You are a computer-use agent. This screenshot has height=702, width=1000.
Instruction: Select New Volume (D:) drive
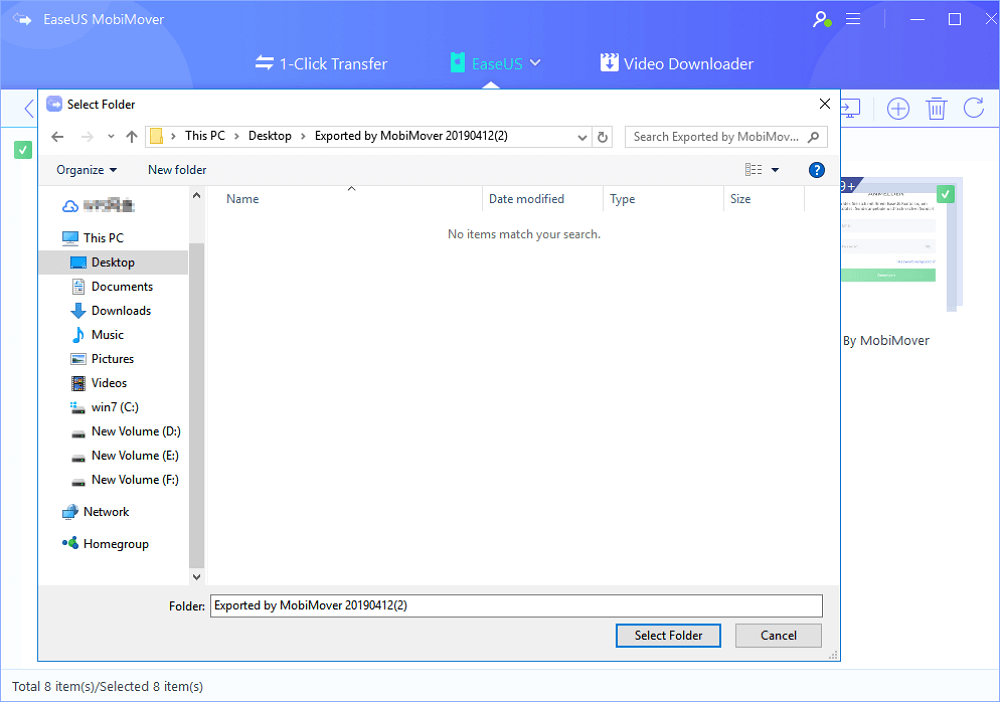click(x=126, y=432)
